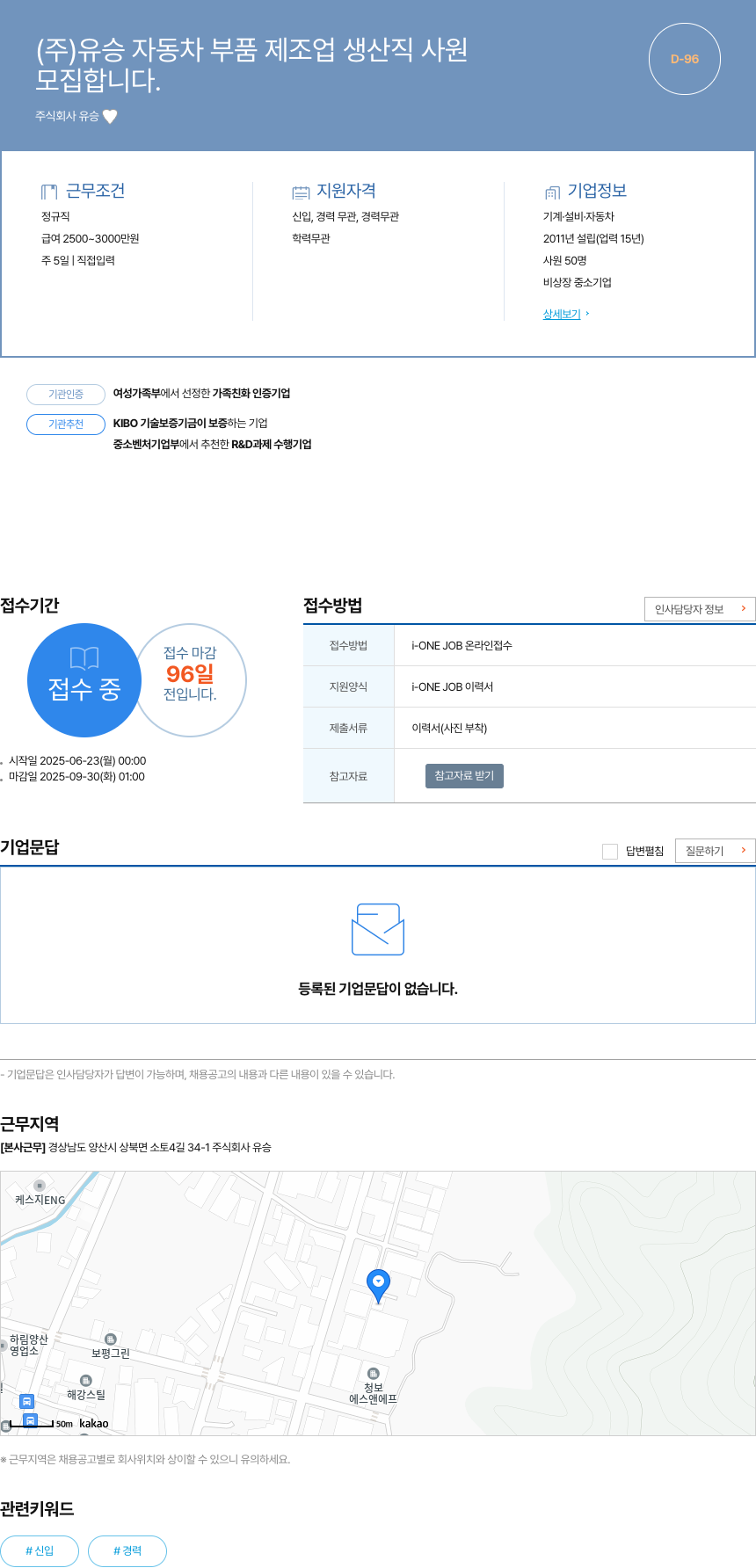This screenshot has width=756, height=1568.
Task: Click '이력서(사진 부착)' text
Action: coord(449,728)
